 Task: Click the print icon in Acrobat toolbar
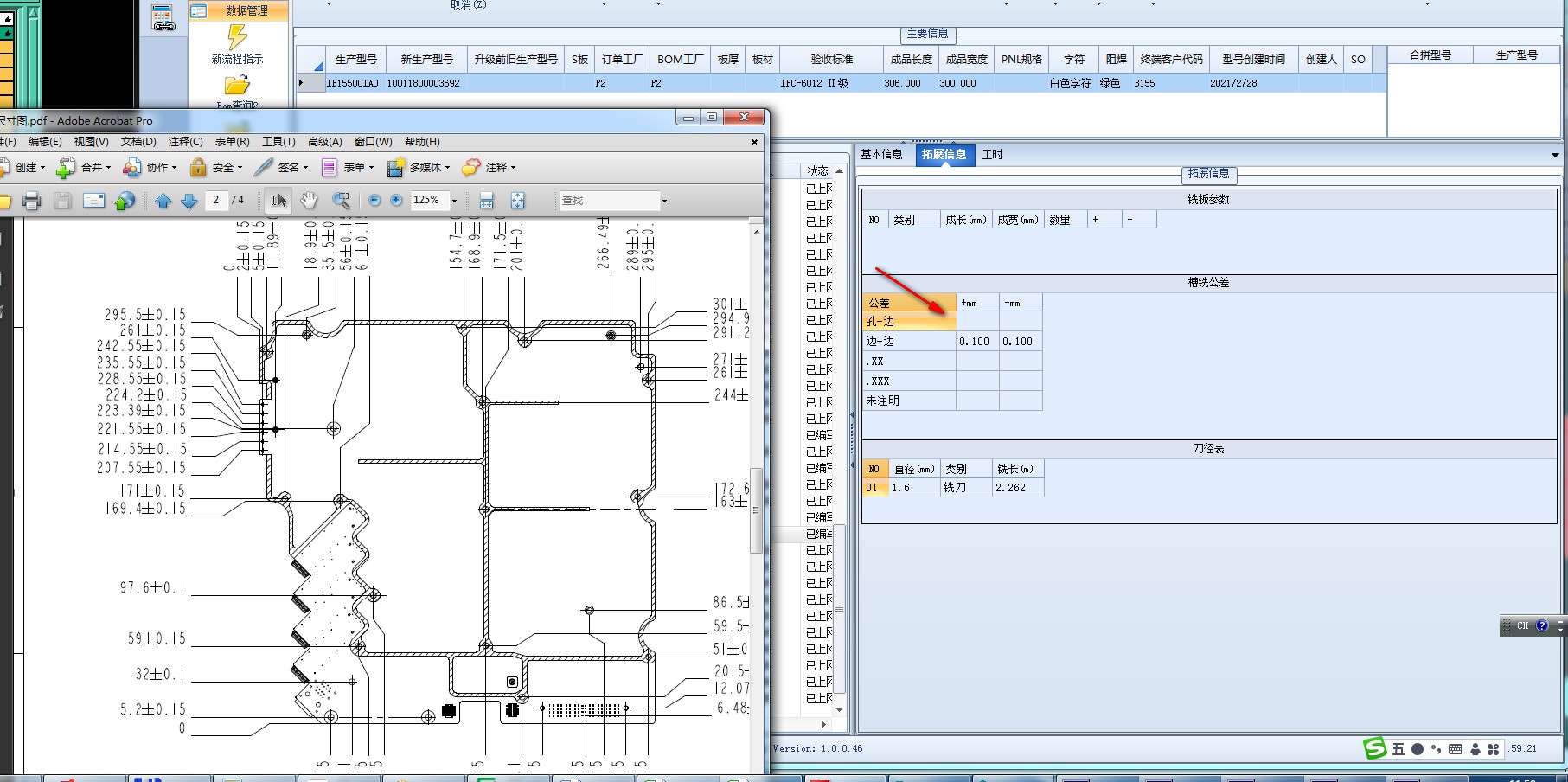tap(32, 201)
